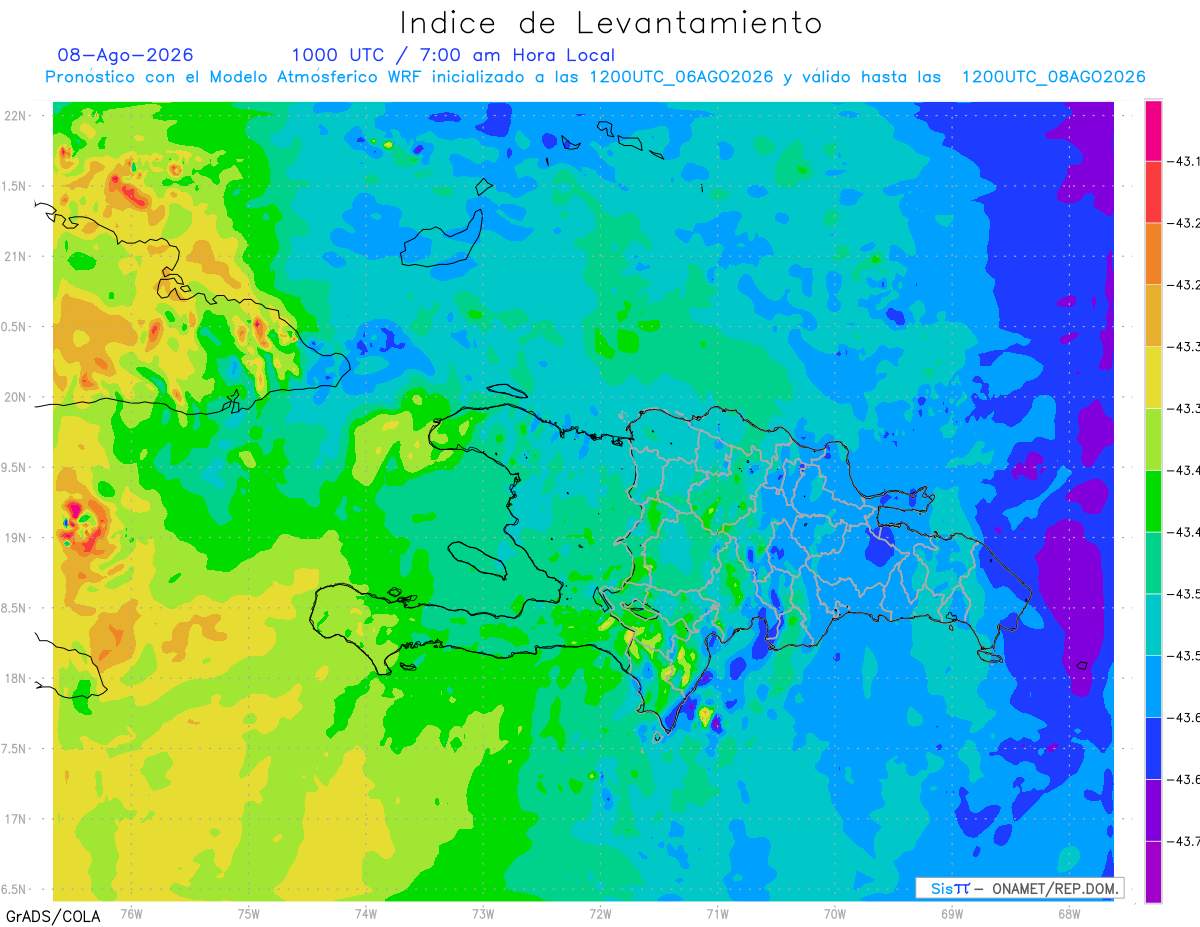Click the "7.5N" latitude label
The height and width of the screenshot is (927, 1200).
click(x=14, y=748)
